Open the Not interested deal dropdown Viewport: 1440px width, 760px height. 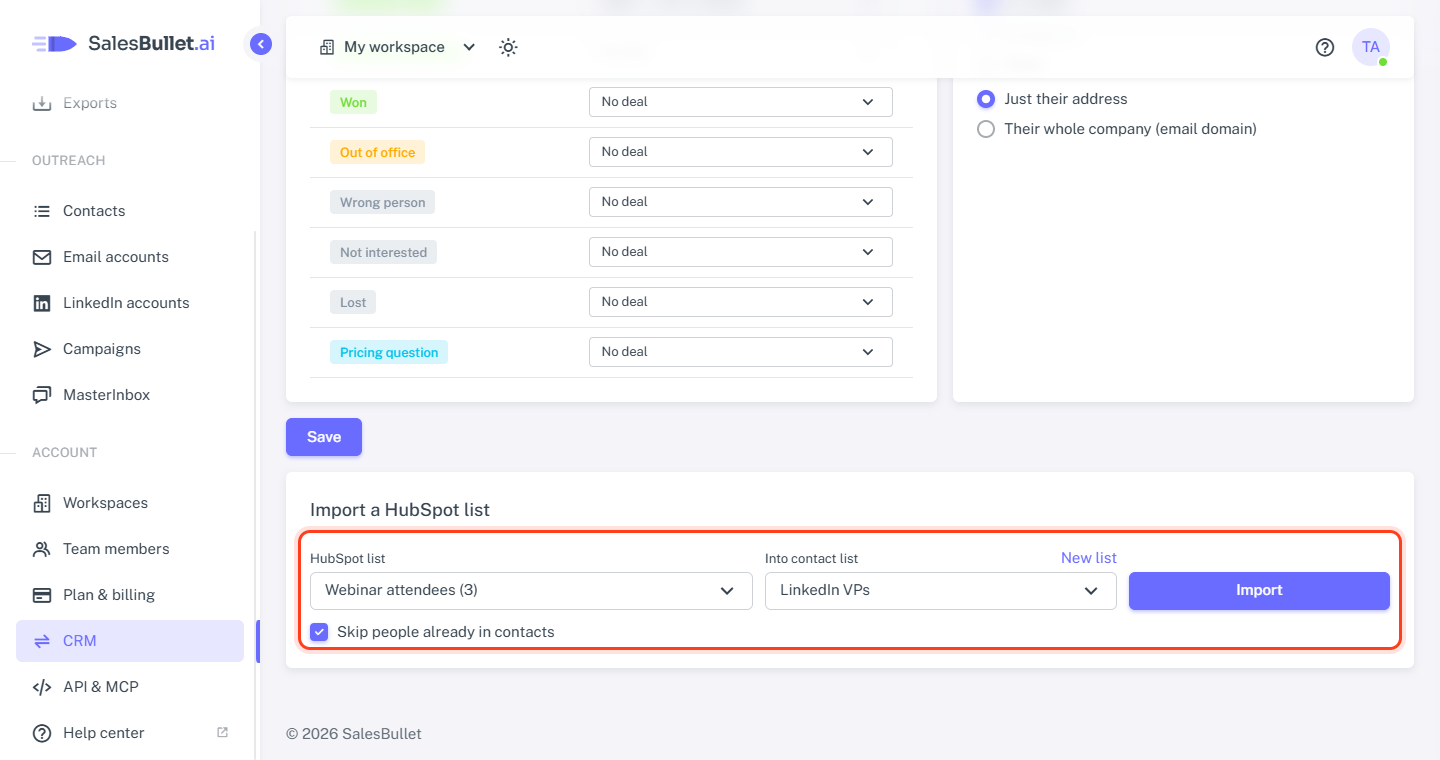[741, 252]
